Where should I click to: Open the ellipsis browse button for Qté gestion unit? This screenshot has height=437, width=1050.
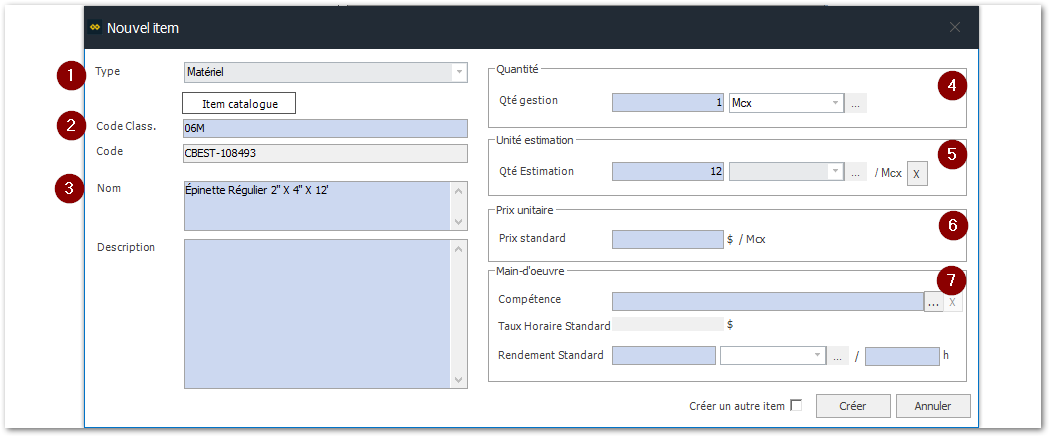pyautogui.click(x=857, y=102)
